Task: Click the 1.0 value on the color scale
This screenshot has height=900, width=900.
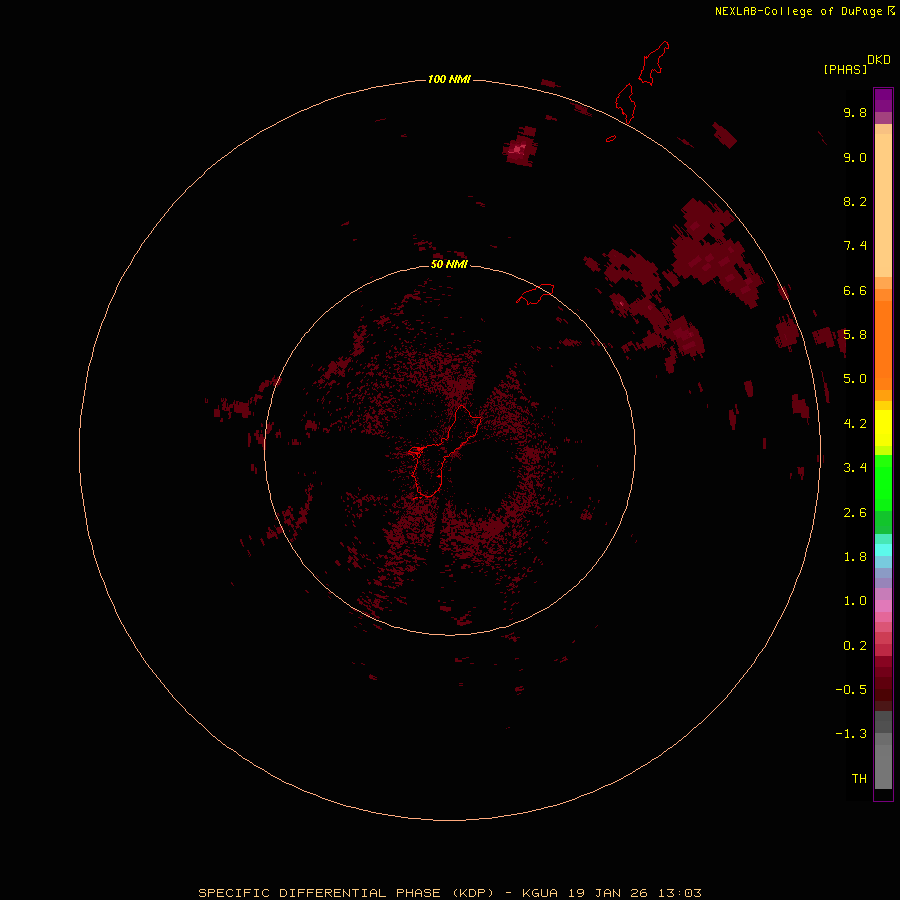Action: pyautogui.click(x=855, y=601)
